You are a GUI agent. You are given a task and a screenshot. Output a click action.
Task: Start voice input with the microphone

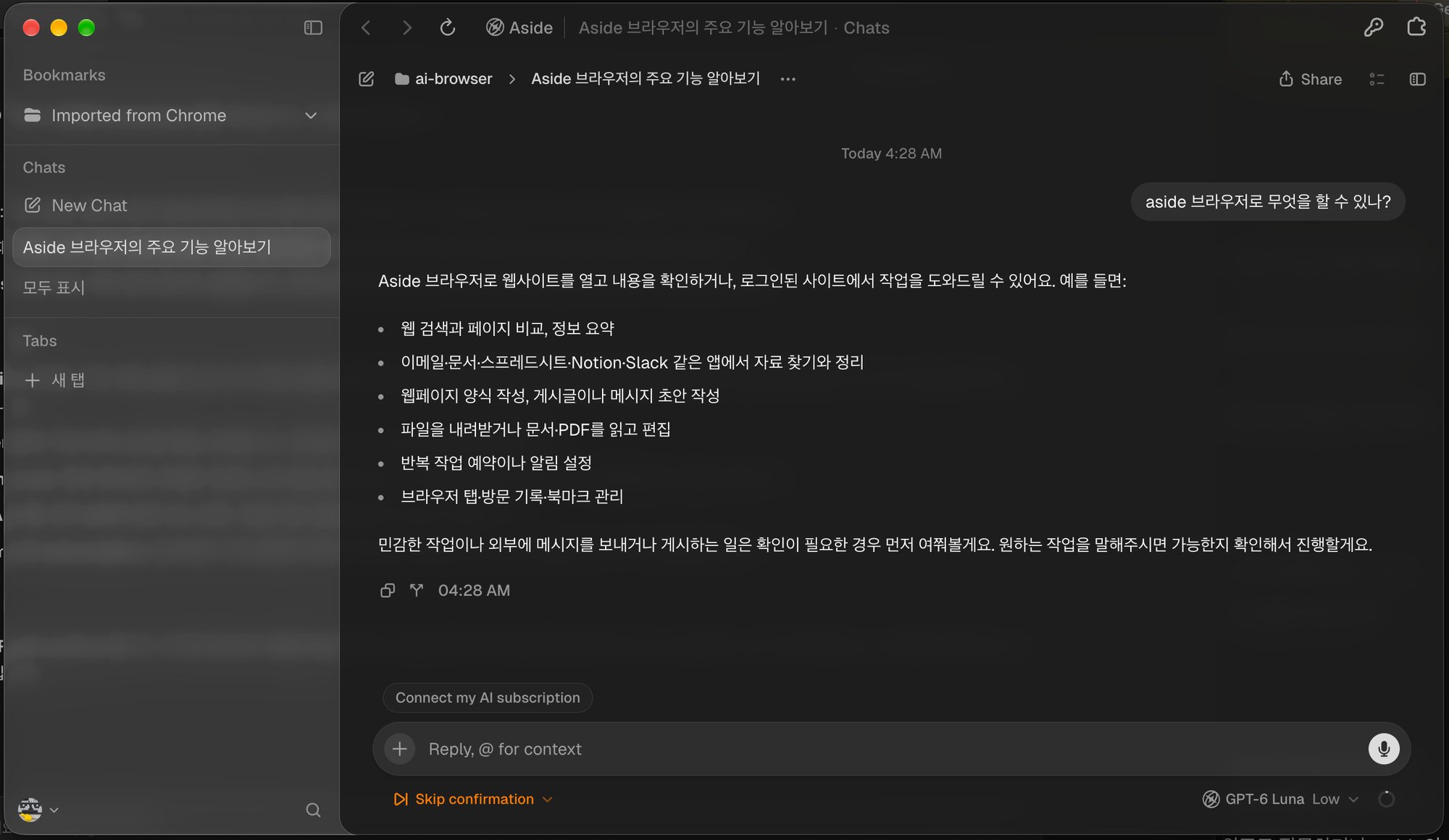point(1384,749)
